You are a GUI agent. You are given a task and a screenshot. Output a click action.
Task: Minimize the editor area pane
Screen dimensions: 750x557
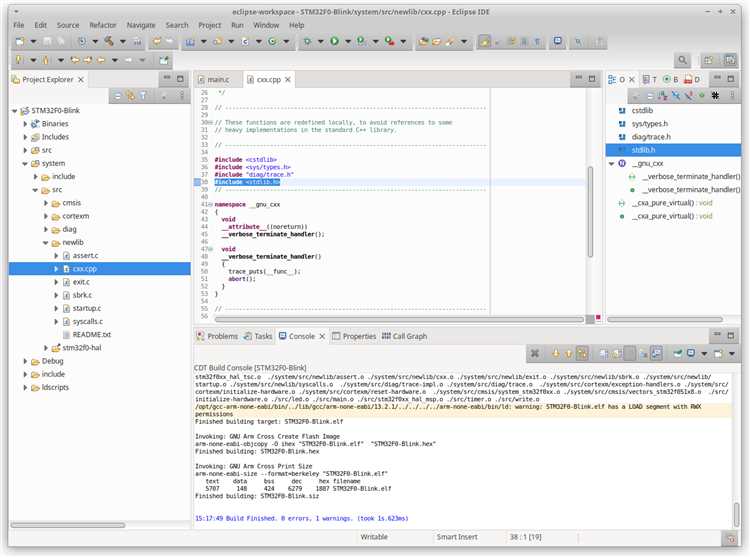pos(578,78)
